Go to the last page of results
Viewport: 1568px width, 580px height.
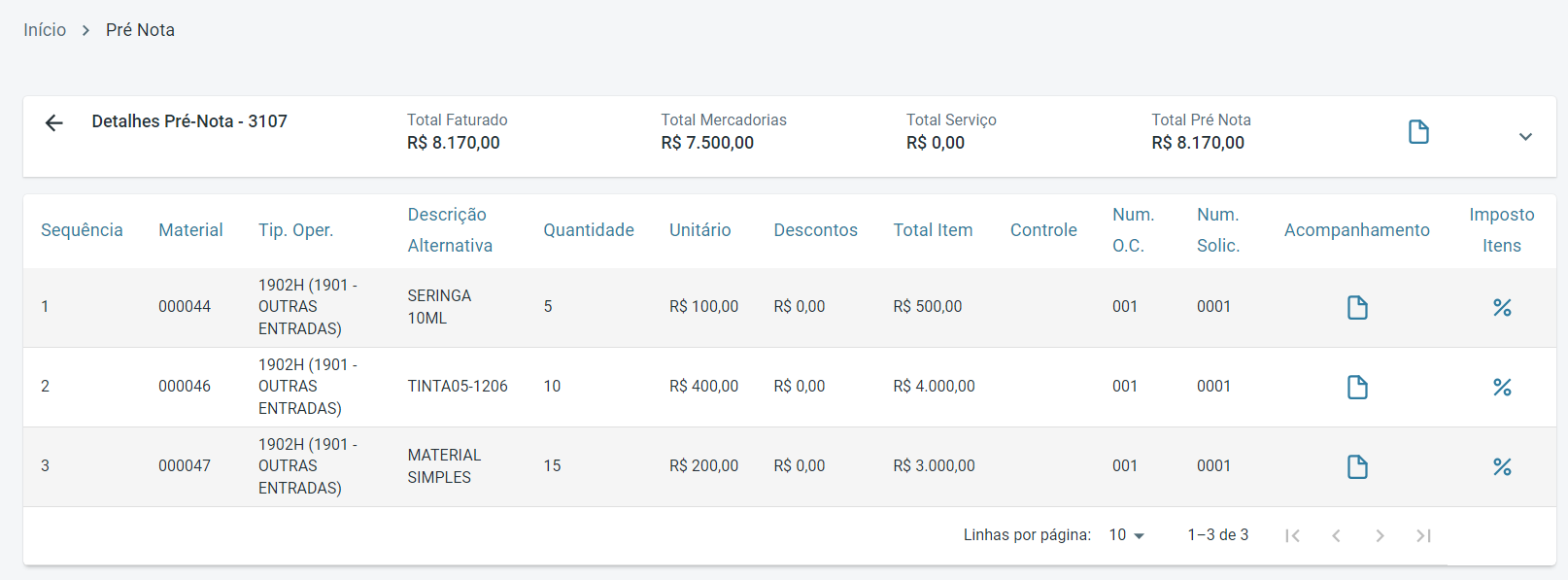pyautogui.click(x=1423, y=535)
